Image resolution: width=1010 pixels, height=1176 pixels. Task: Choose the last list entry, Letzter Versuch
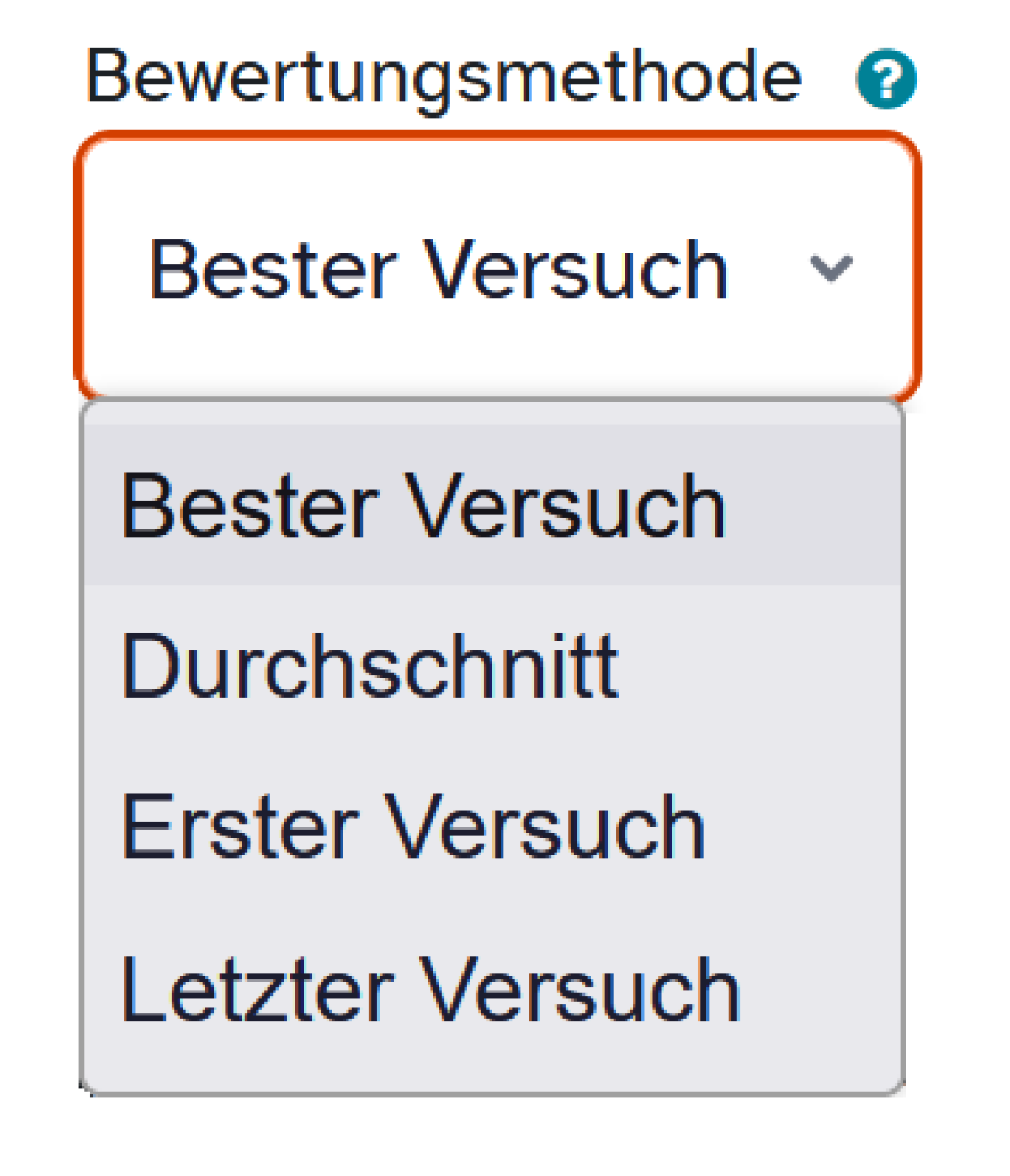click(x=429, y=990)
